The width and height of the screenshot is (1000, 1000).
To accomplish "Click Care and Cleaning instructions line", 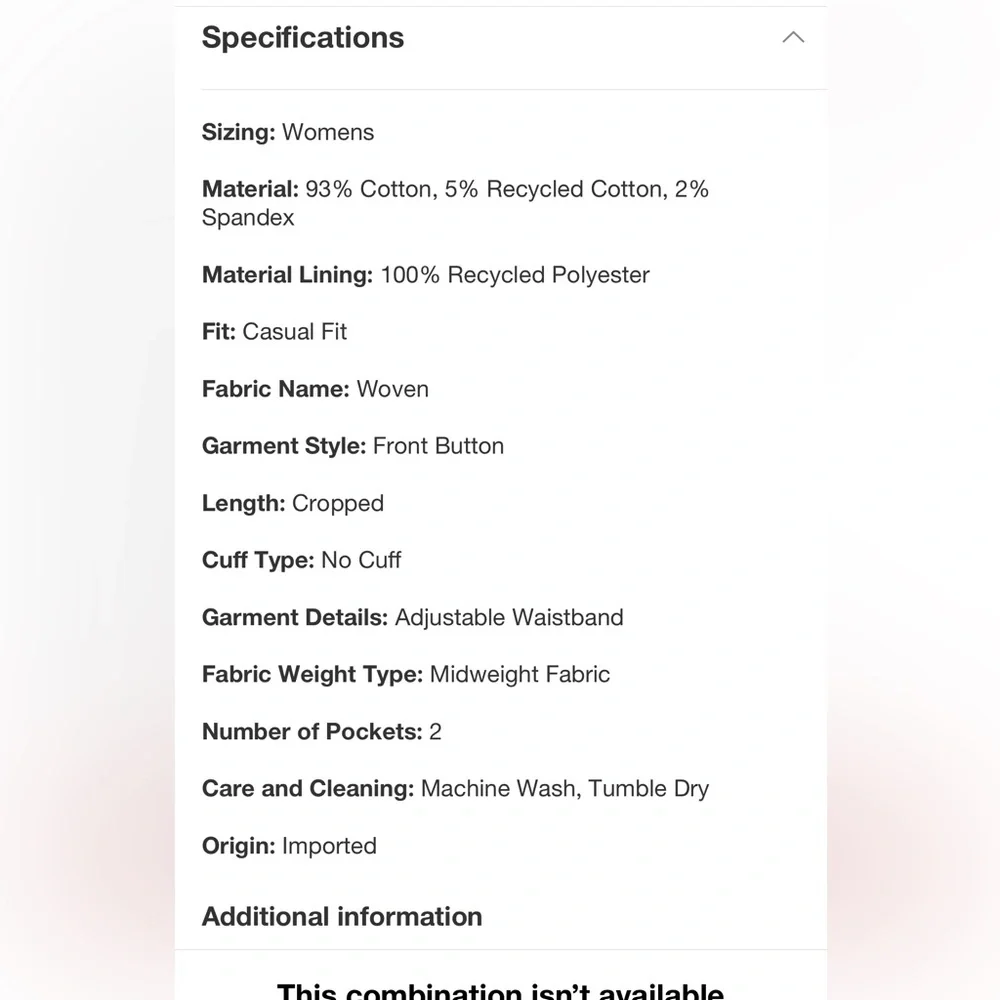I will [455, 788].
